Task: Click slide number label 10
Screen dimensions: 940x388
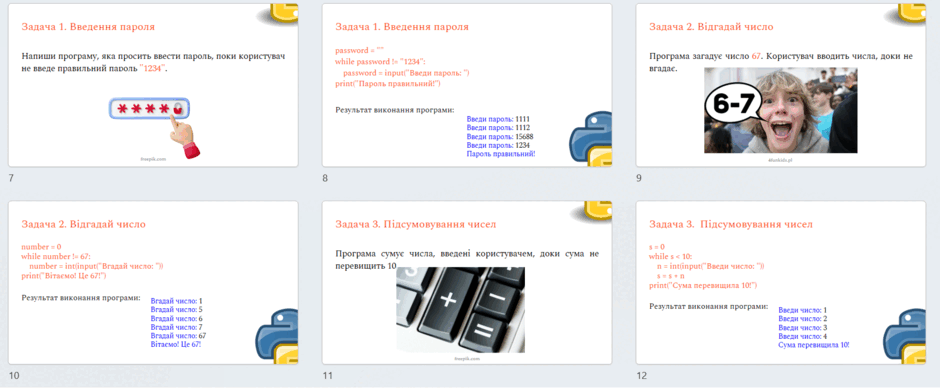Action: click(14, 375)
